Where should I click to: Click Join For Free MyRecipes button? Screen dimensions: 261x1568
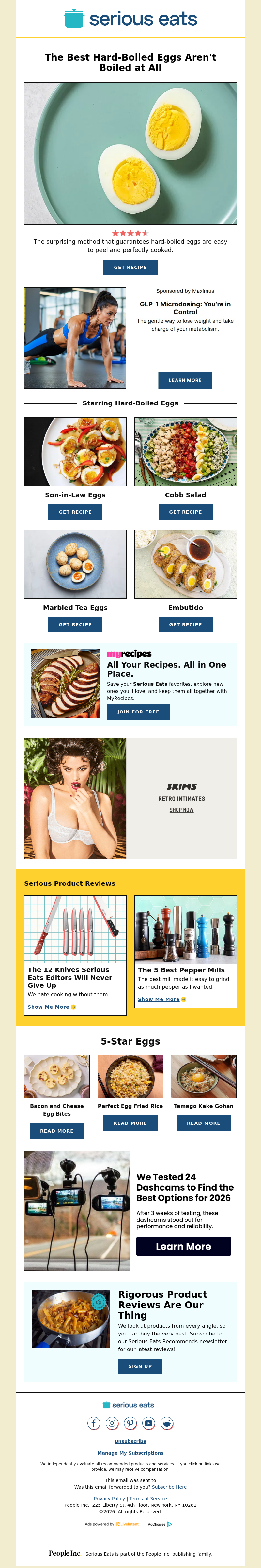(x=138, y=712)
